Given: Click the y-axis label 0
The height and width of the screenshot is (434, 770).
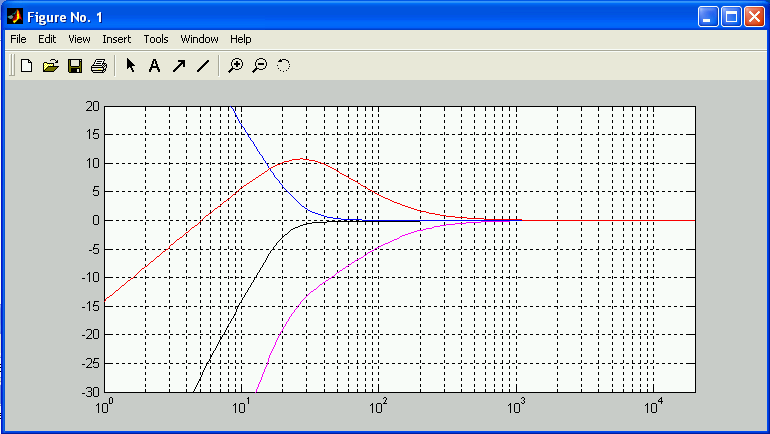Looking at the screenshot, I should pos(96,220).
